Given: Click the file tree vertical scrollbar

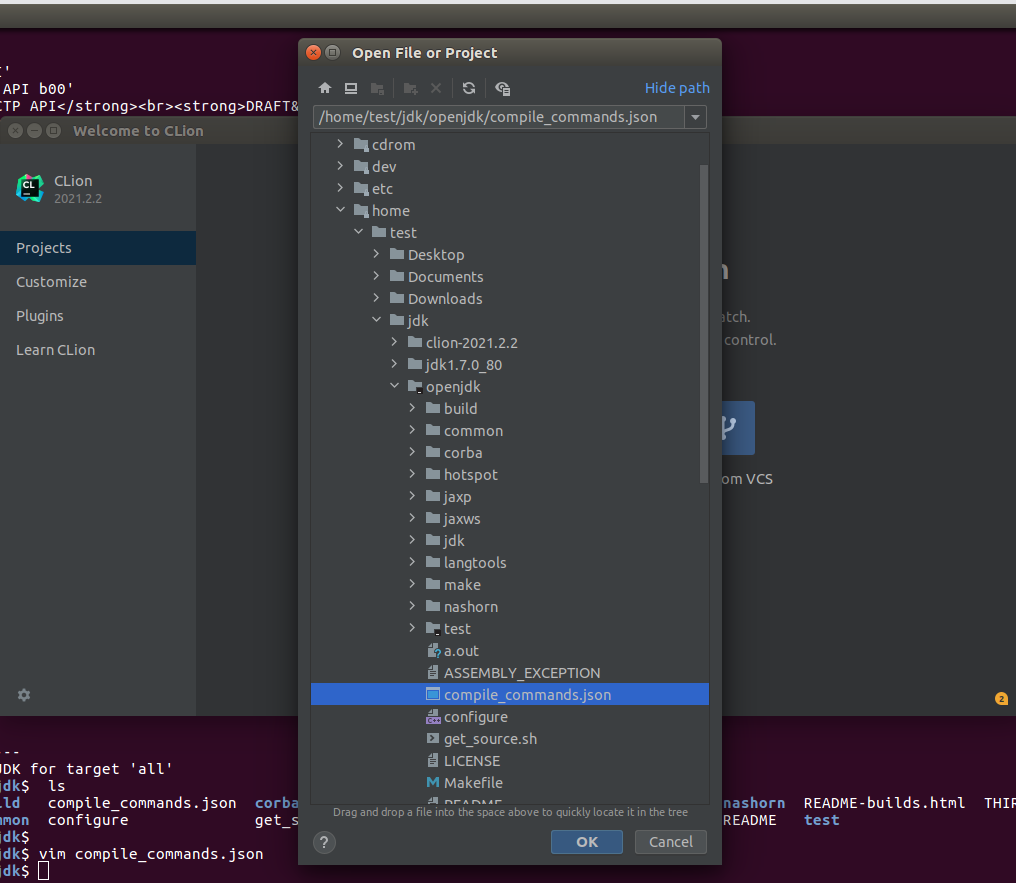Looking at the screenshot, I should coord(704,324).
